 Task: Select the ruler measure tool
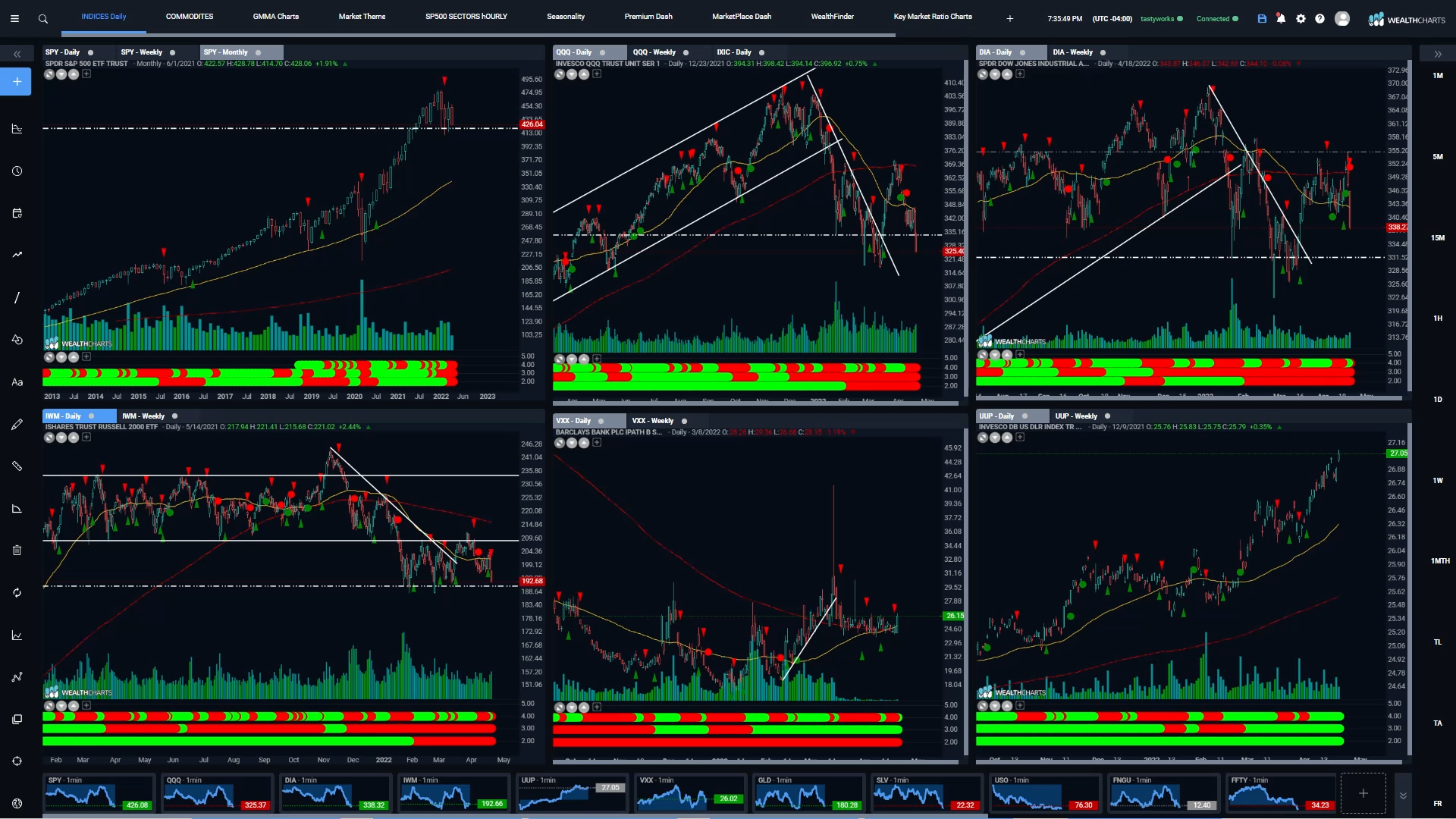(x=17, y=466)
